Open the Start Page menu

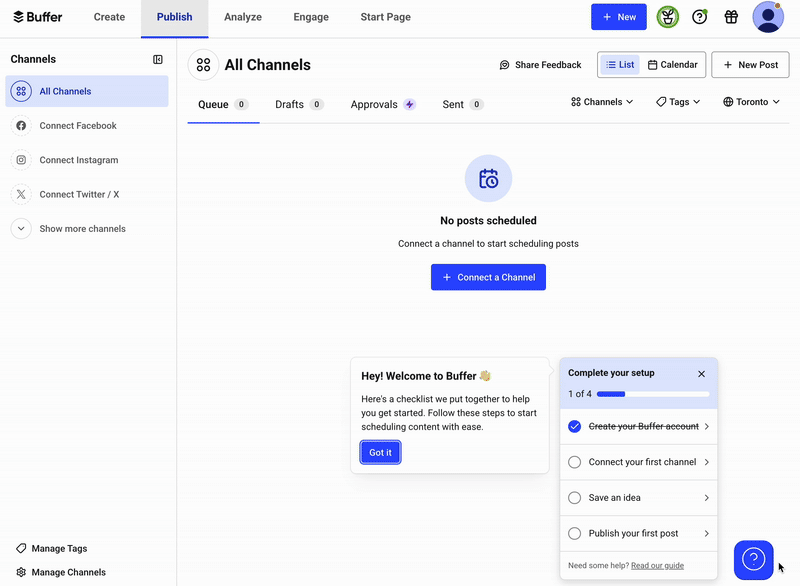tap(385, 17)
